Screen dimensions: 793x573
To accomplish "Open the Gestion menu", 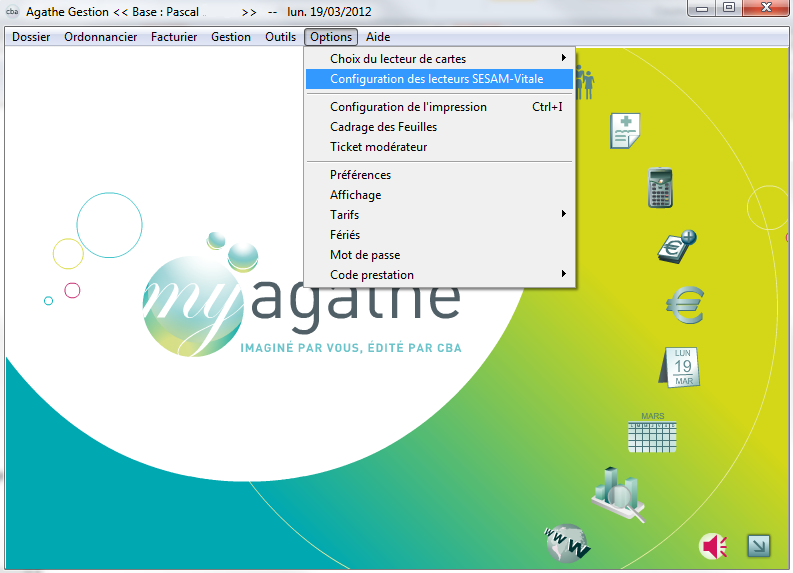I will click(231, 37).
